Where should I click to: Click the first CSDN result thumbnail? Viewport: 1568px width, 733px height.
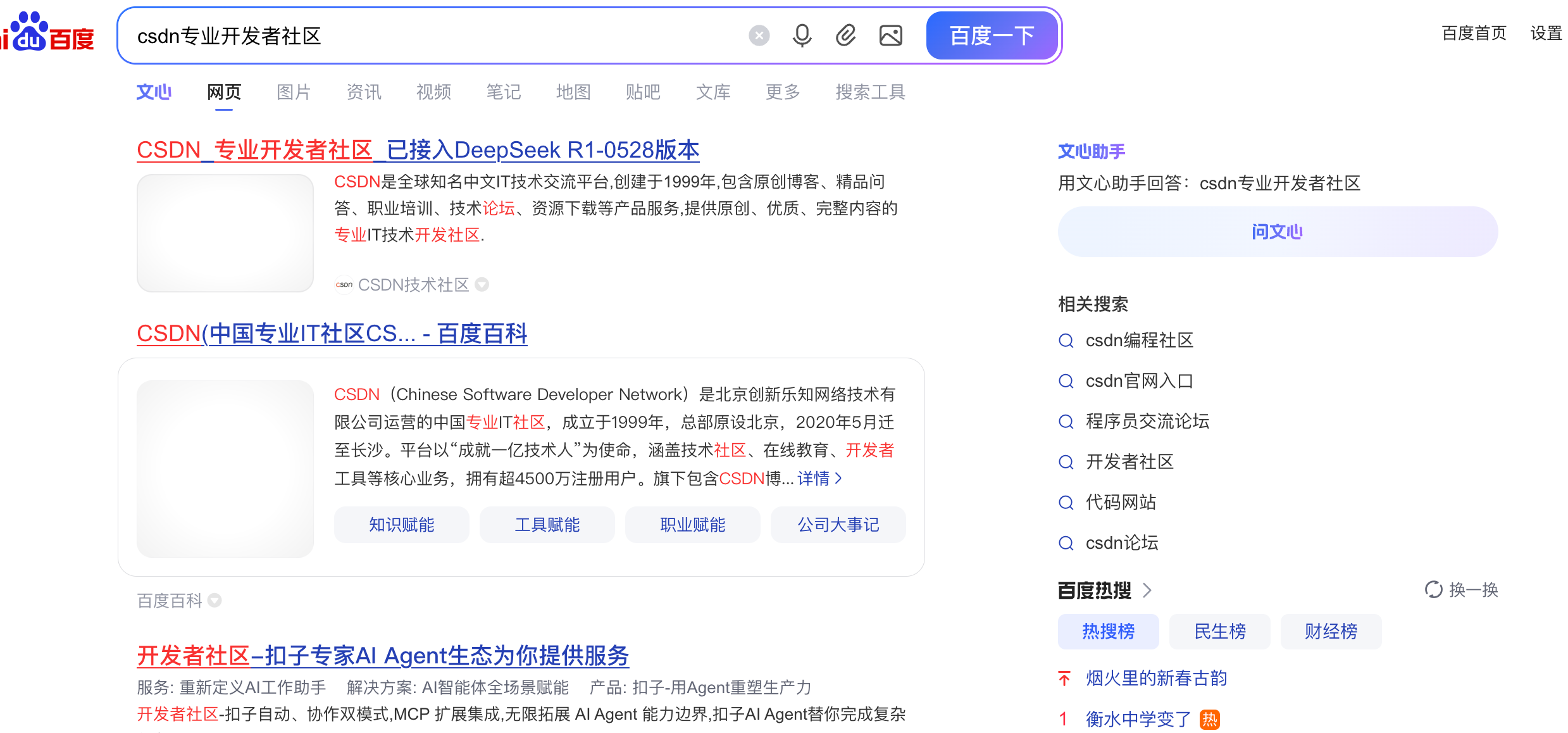pyautogui.click(x=225, y=233)
